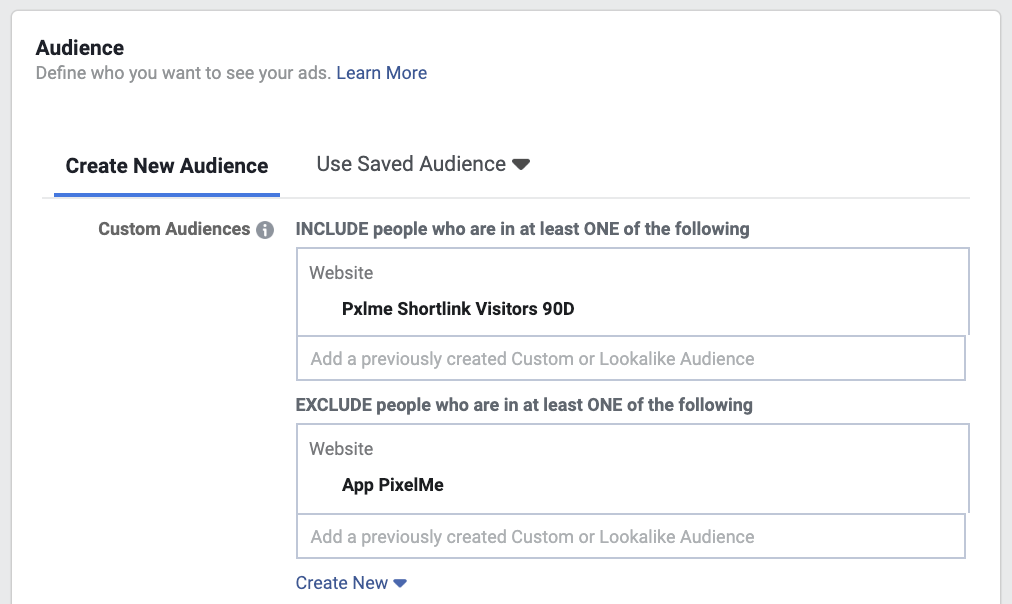Click Website label in exclude box

pos(341,449)
